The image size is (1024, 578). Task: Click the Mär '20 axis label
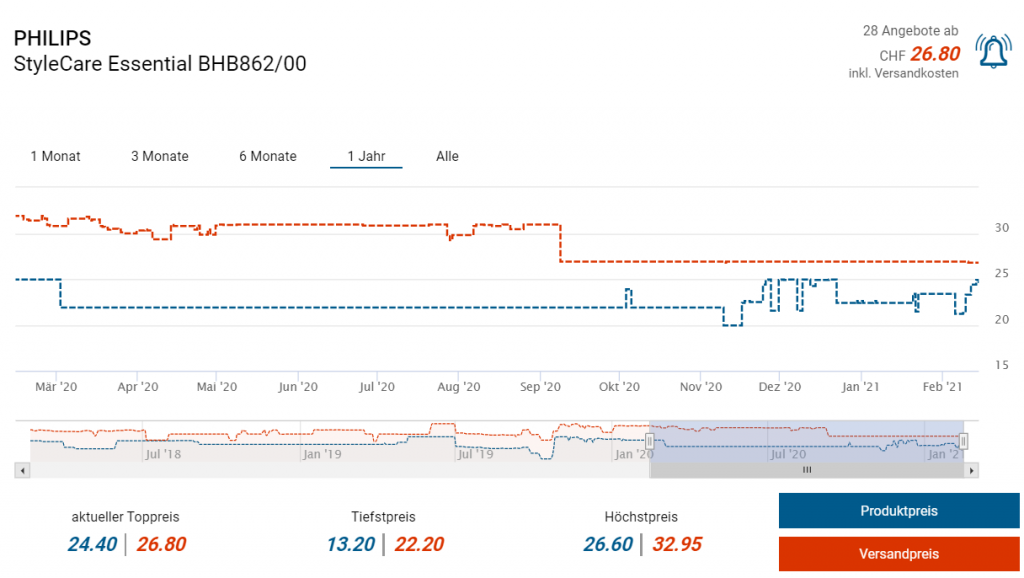tap(56, 387)
